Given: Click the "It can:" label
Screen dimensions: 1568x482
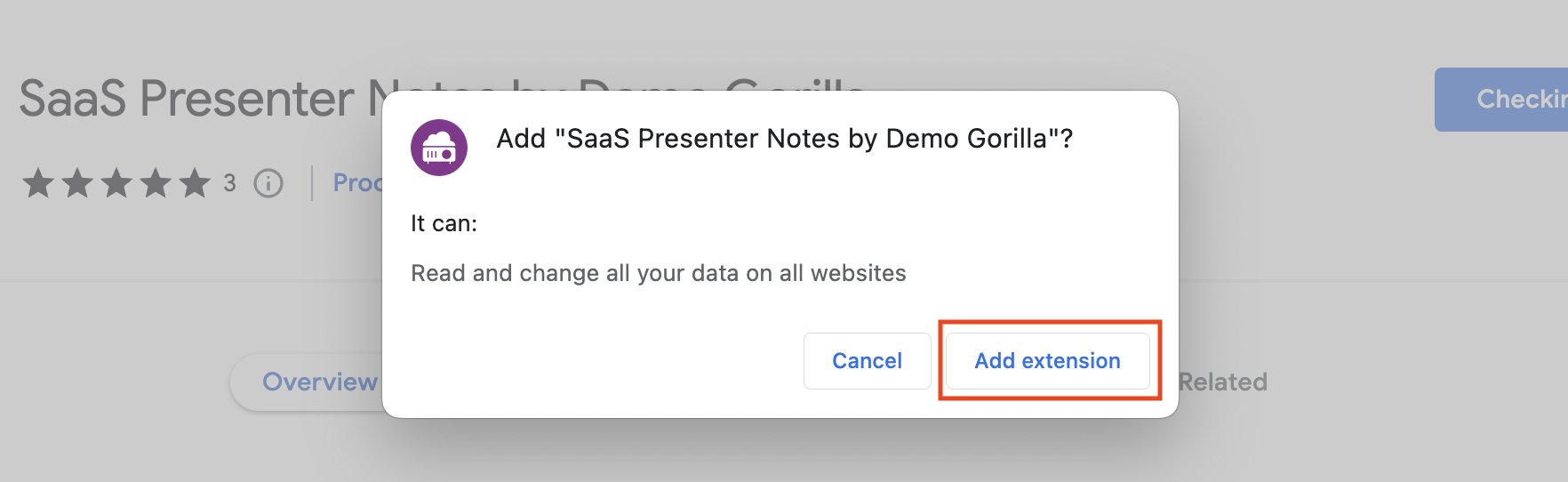Looking at the screenshot, I should tap(444, 223).
